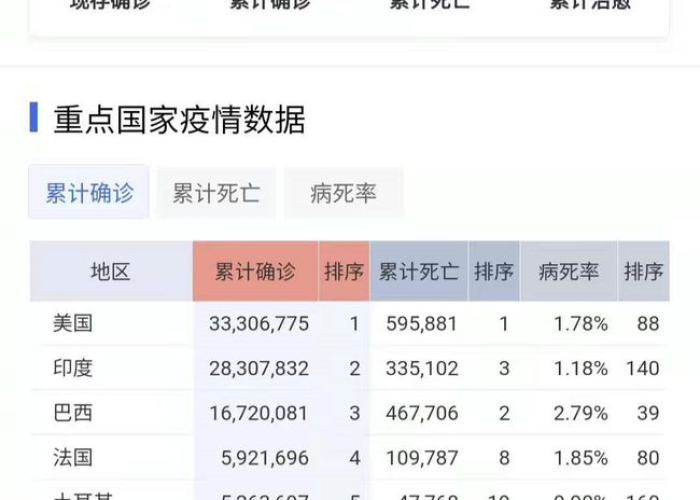
Task: Click the value 28,307,832
Action: point(259,368)
